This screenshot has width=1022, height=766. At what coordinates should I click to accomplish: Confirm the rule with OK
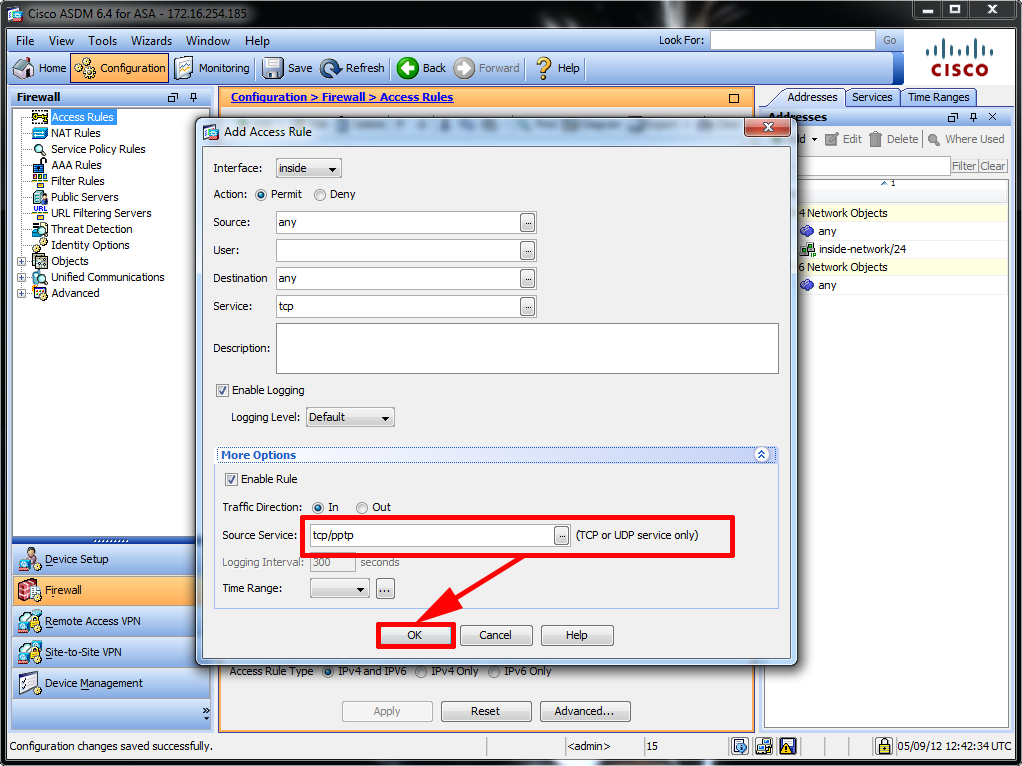(415, 635)
